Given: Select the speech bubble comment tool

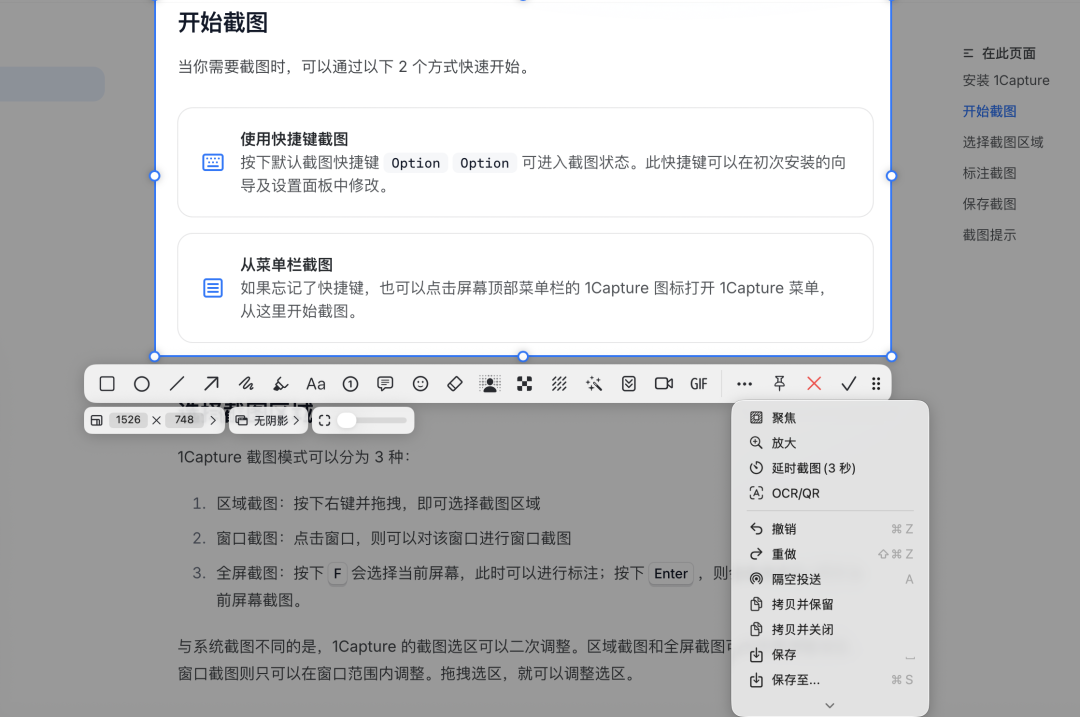Looking at the screenshot, I should coord(385,384).
